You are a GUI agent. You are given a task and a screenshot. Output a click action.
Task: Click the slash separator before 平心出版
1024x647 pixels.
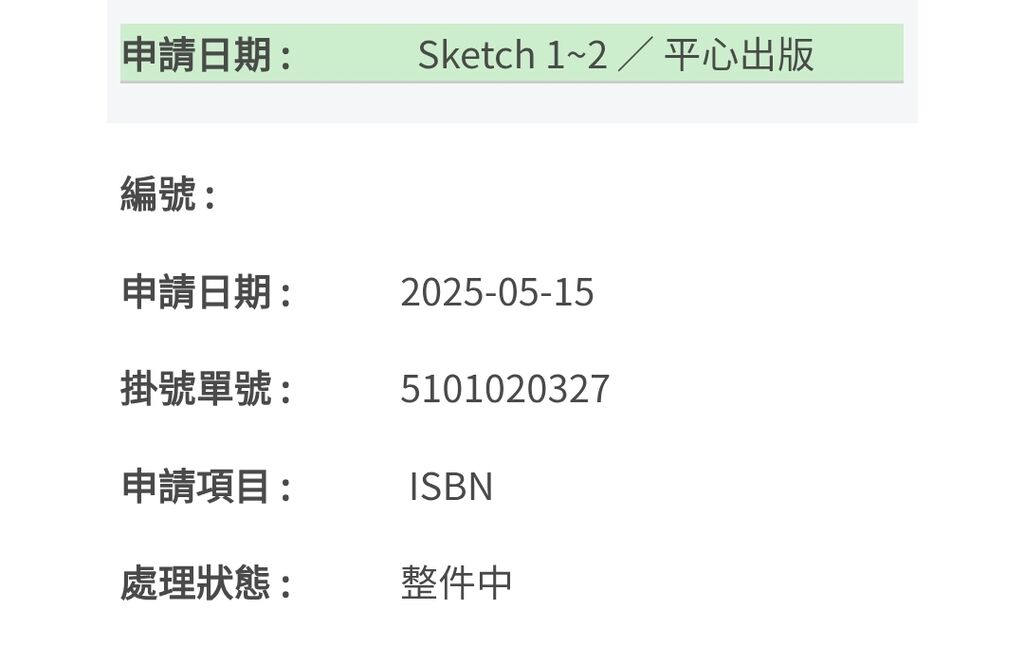point(635,54)
